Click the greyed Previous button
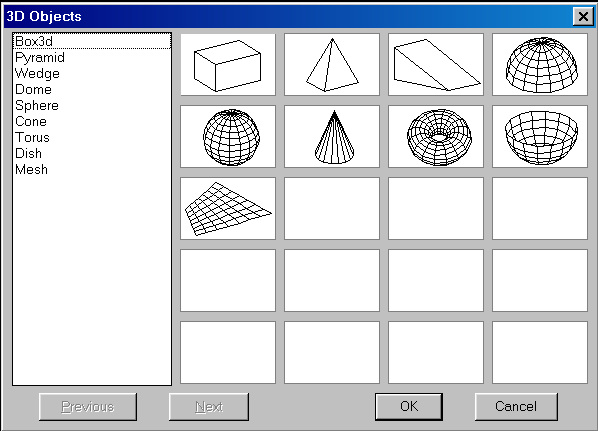 point(88,407)
